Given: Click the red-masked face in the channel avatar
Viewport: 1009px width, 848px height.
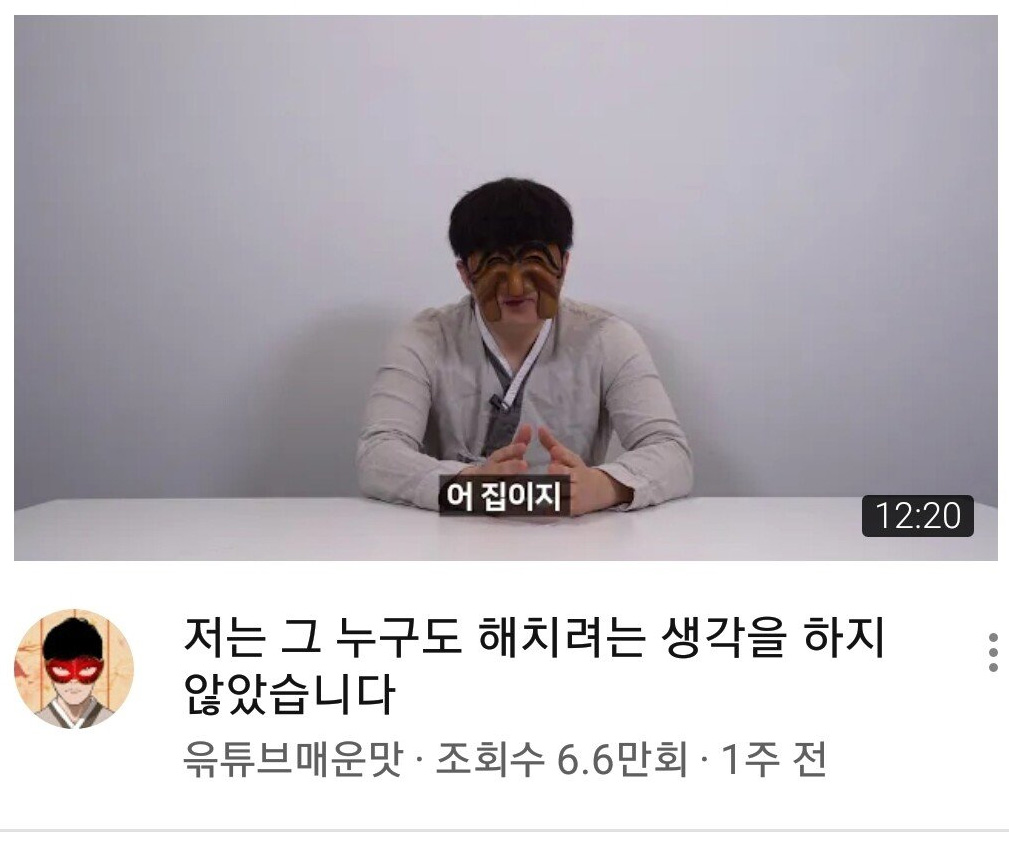Looking at the screenshot, I should coord(73,671).
